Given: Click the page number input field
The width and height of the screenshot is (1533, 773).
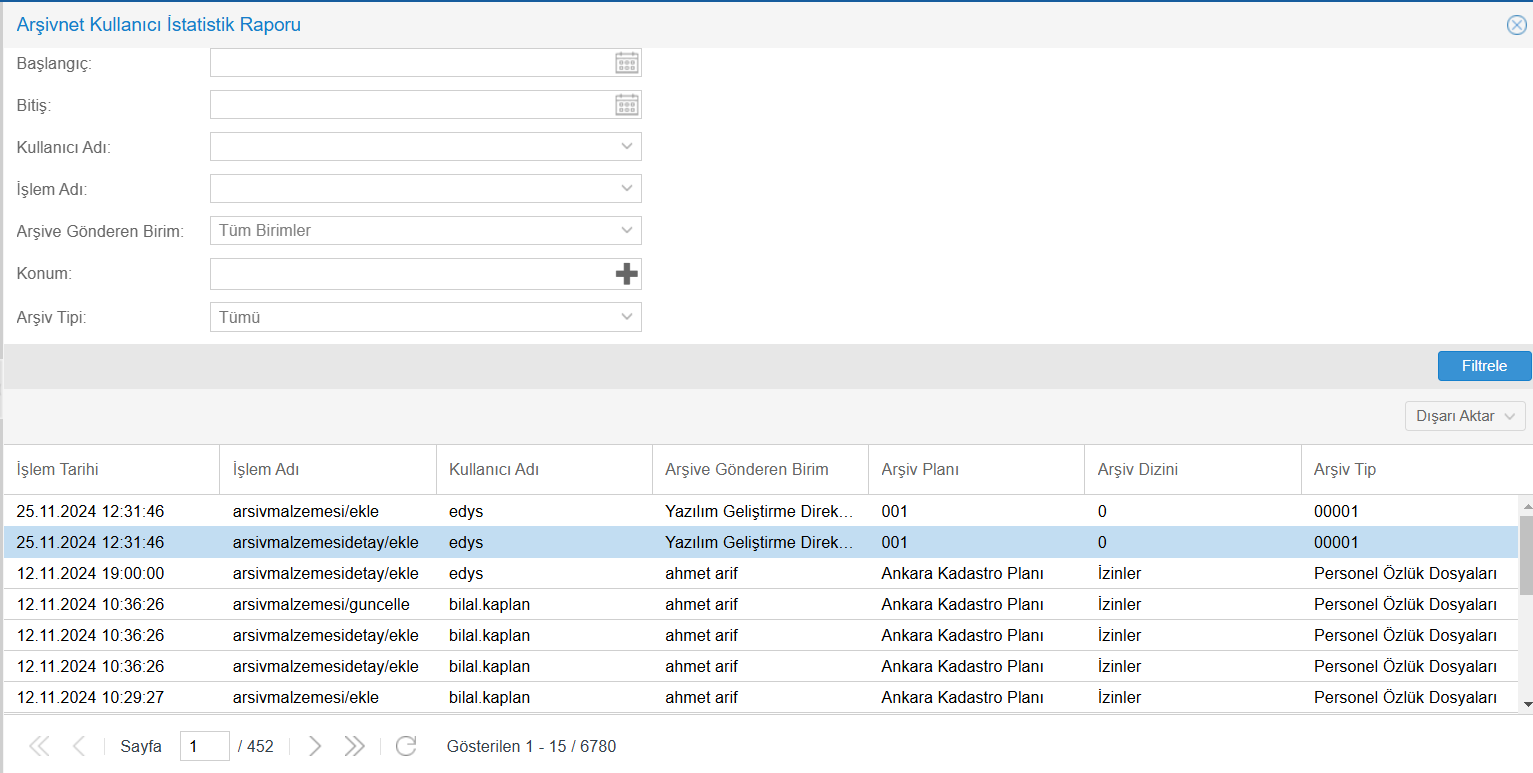Looking at the screenshot, I should pyautogui.click(x=204, y=746).
